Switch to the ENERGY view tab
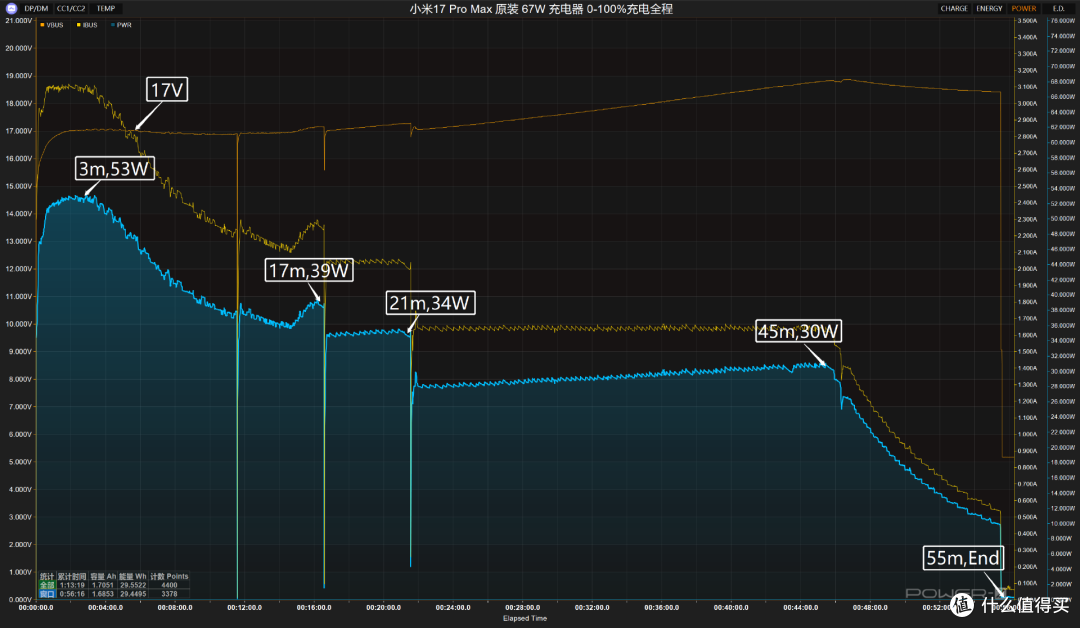 tap(989, 8)
